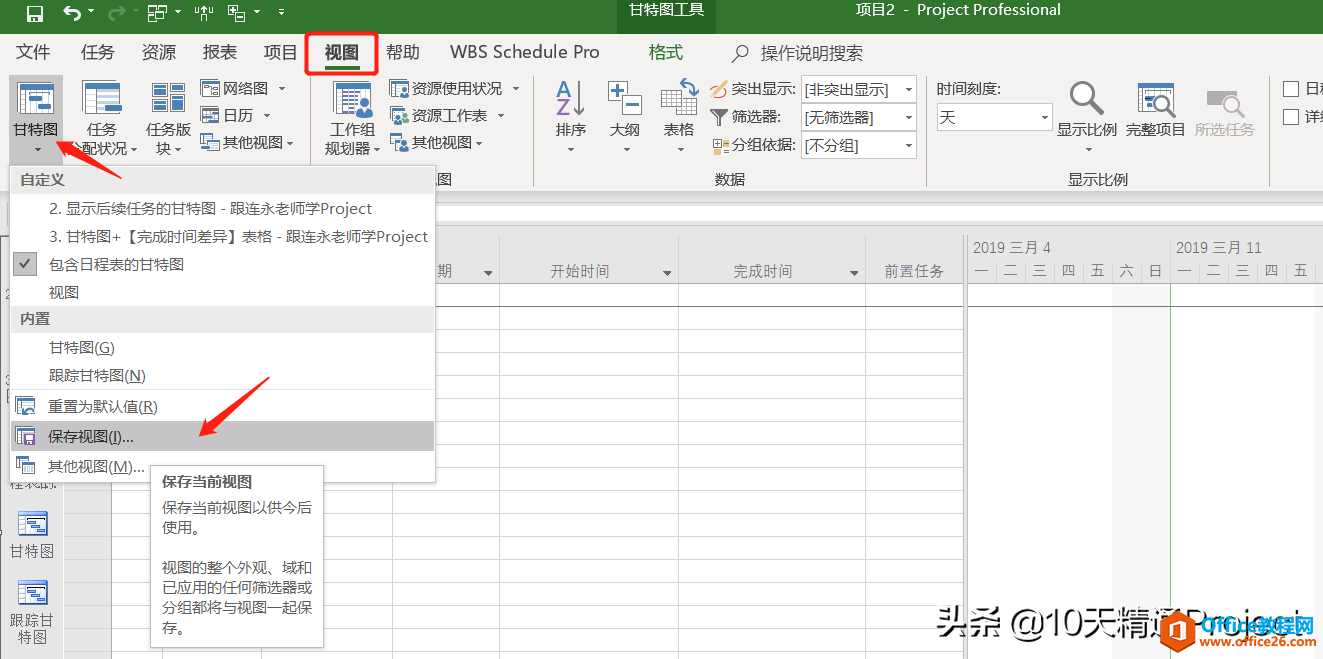Click the 排序 sort icon
1323x659 pixels.
[571, 98]
